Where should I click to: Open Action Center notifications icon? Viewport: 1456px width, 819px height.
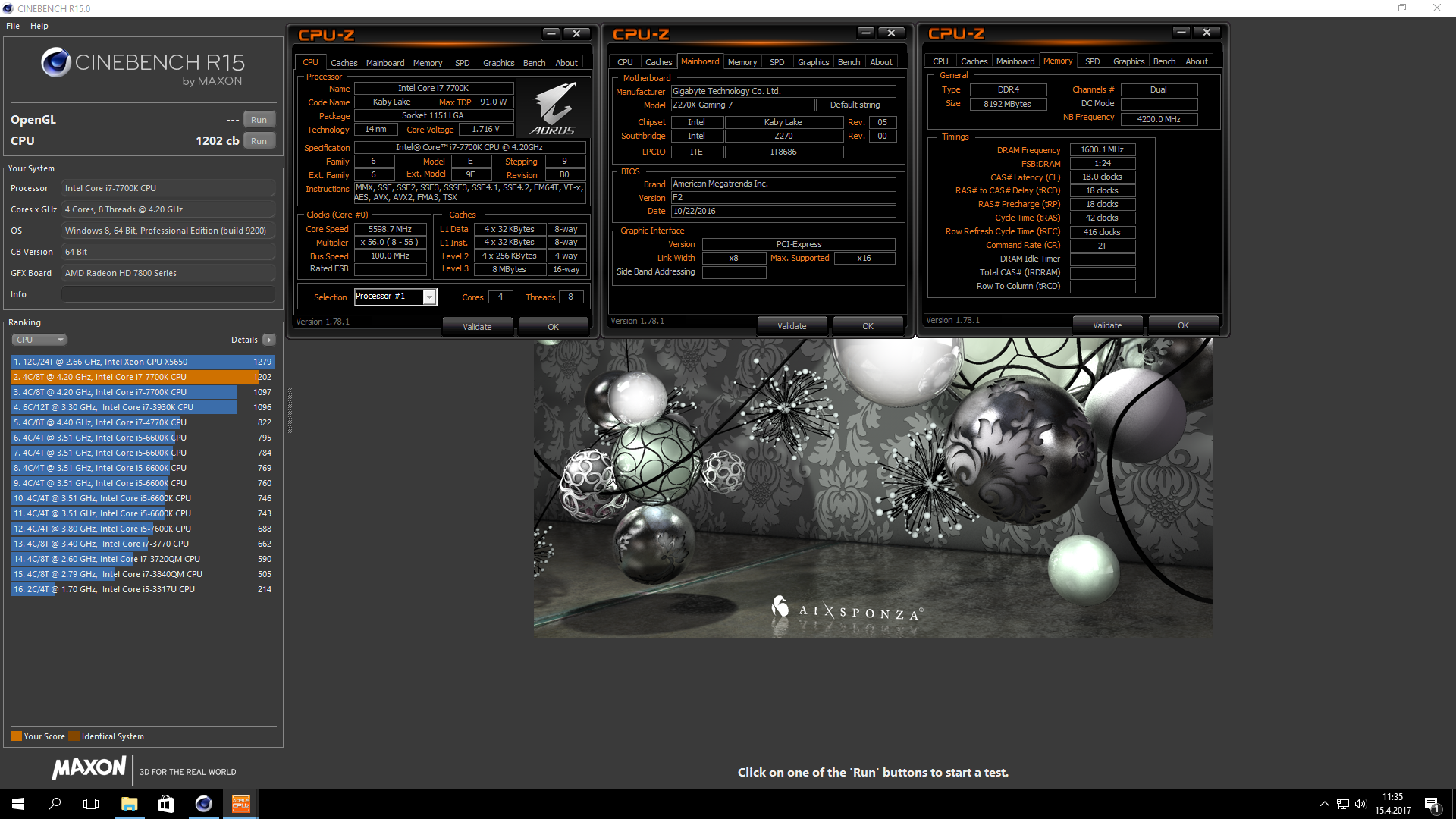pyautogui.click(x=1432, y=804)
